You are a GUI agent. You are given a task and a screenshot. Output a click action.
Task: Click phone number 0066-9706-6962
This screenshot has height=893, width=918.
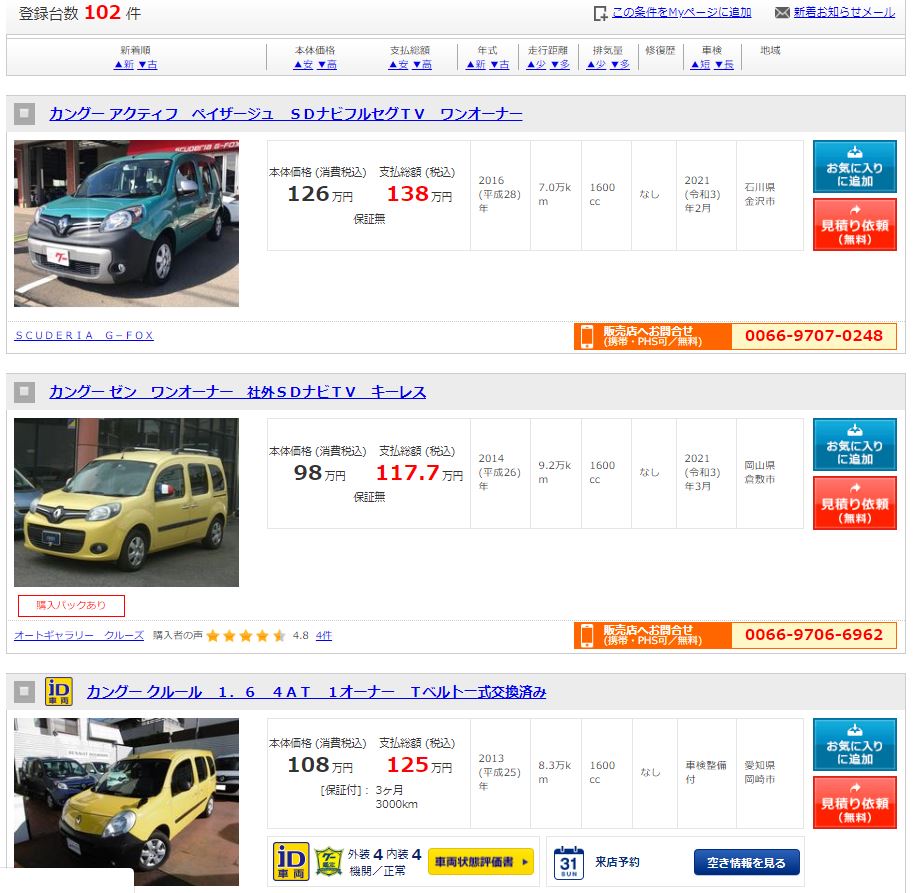[x=814, y=635]
